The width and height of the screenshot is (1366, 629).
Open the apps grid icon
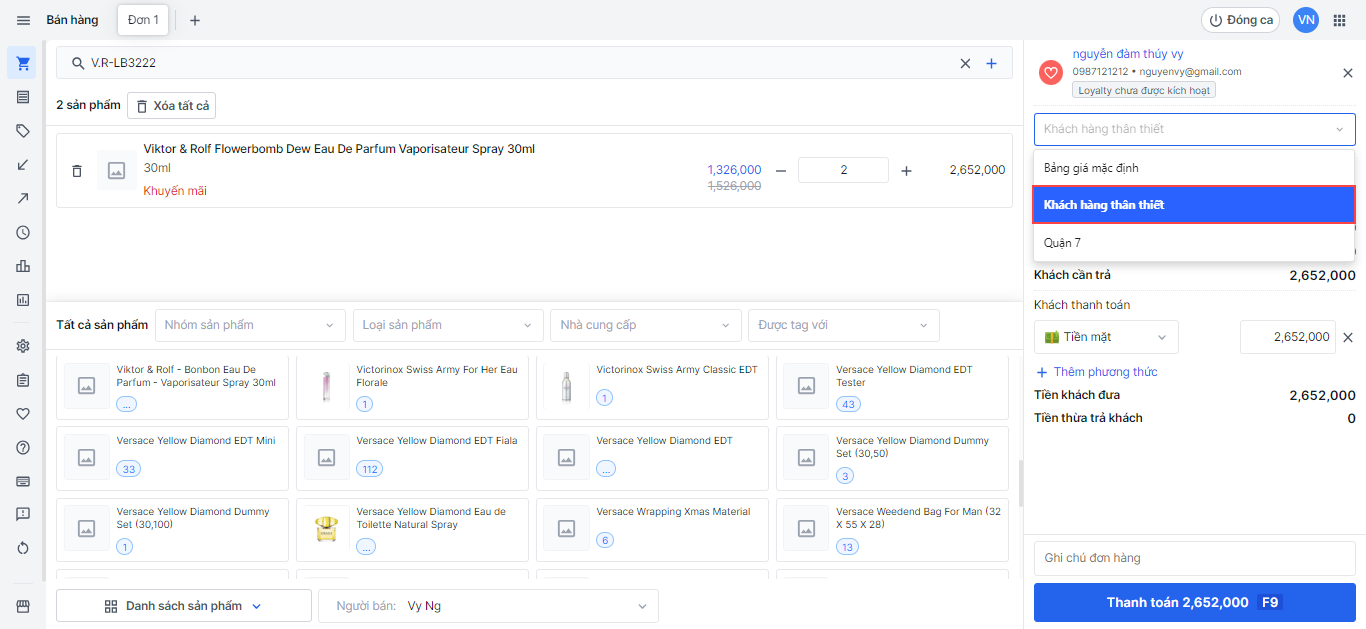1339,20
